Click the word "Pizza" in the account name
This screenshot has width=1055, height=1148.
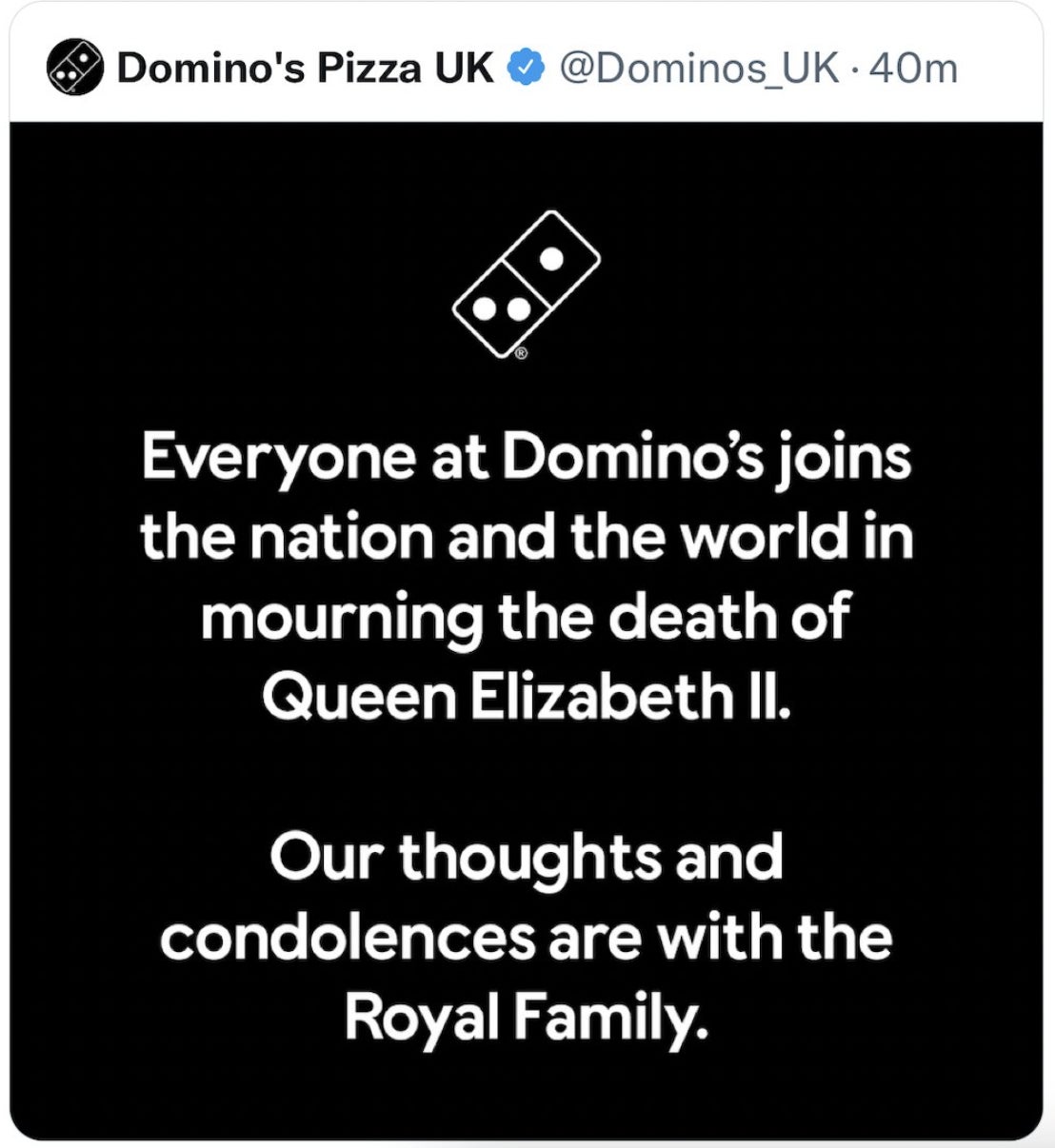364,69
